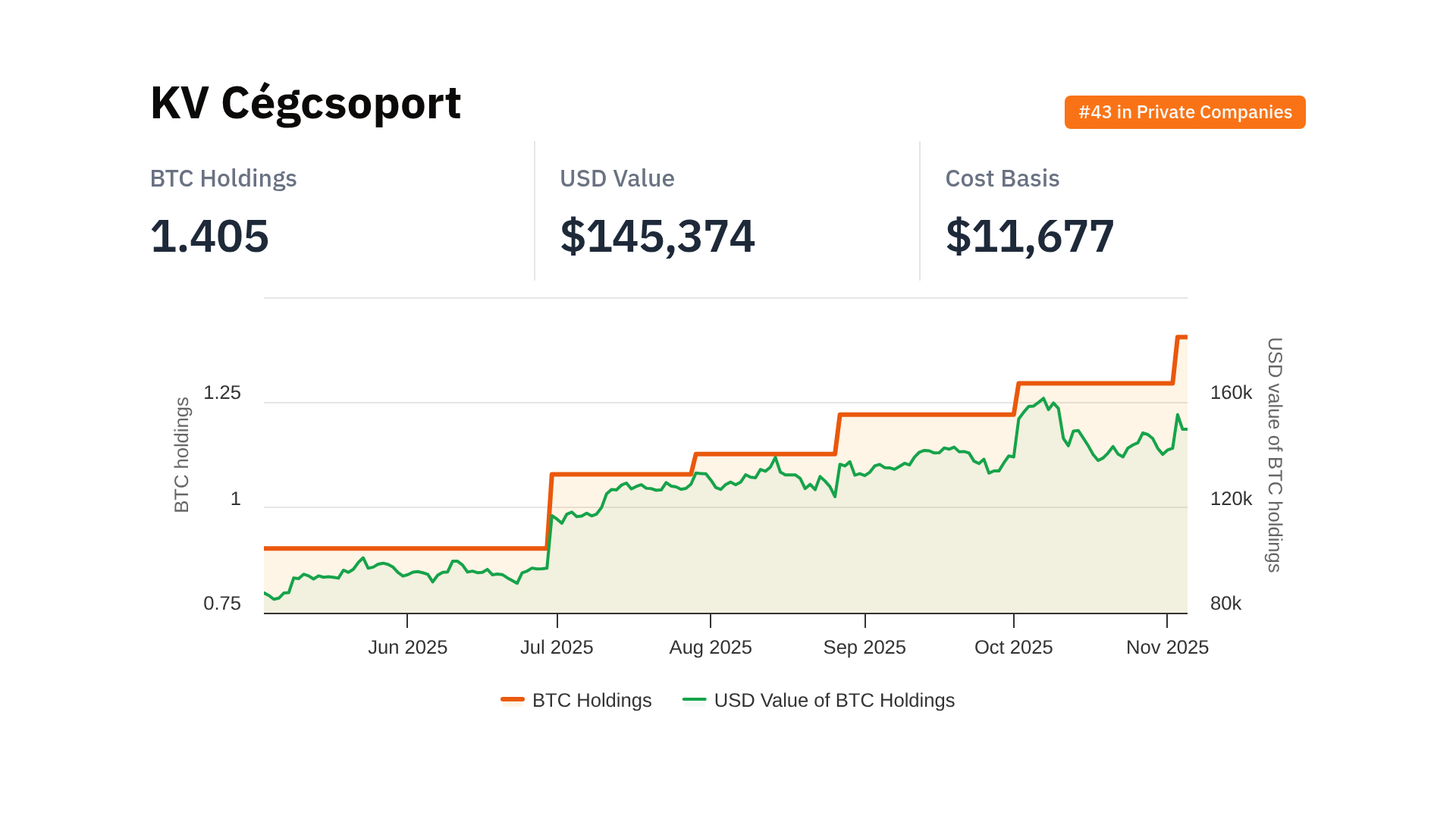Click the USD Value figure $145,374

(x=657, y=236)
